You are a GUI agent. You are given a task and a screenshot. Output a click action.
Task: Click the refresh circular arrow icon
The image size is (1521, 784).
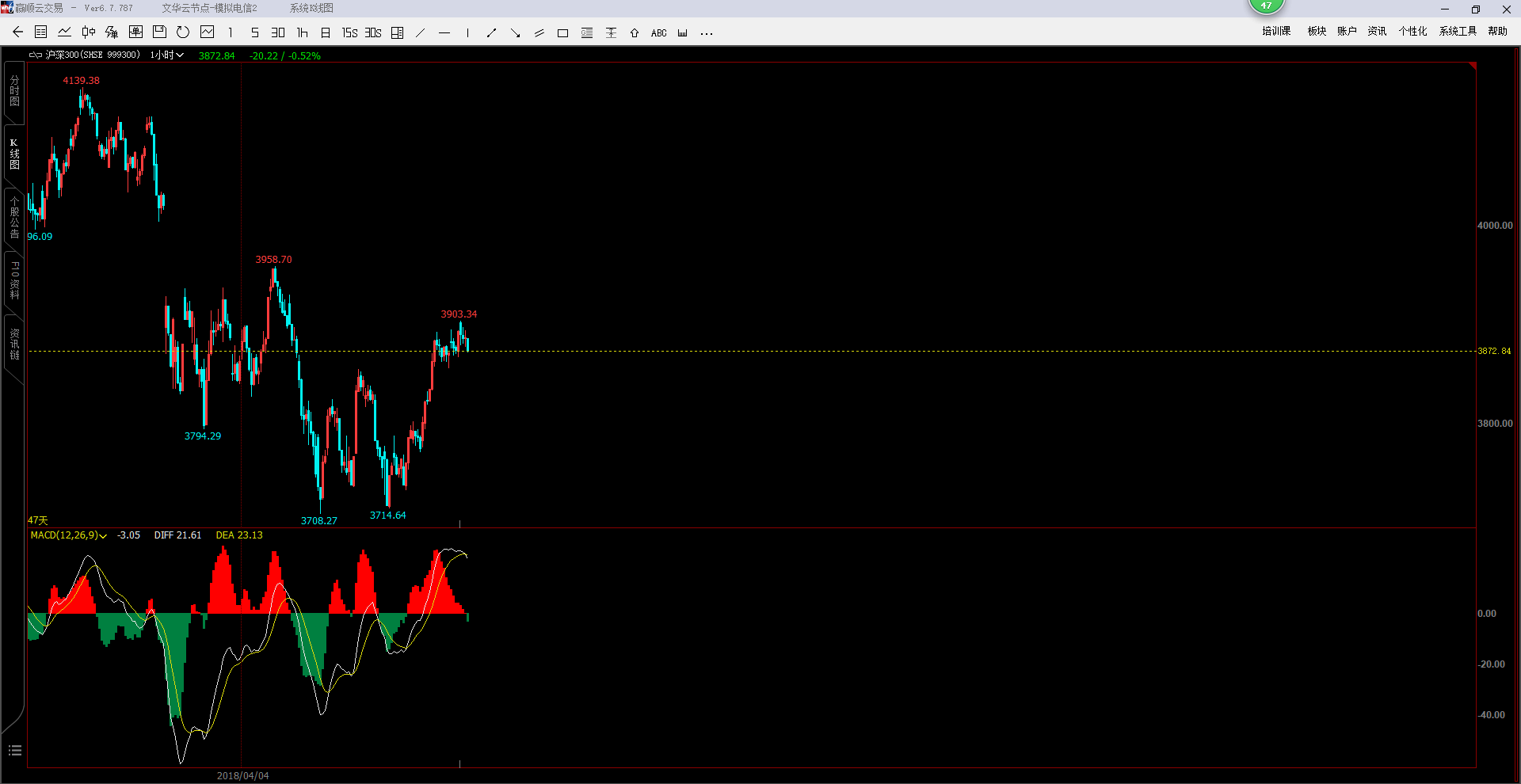pyautogui.click(x=183, y=32)
